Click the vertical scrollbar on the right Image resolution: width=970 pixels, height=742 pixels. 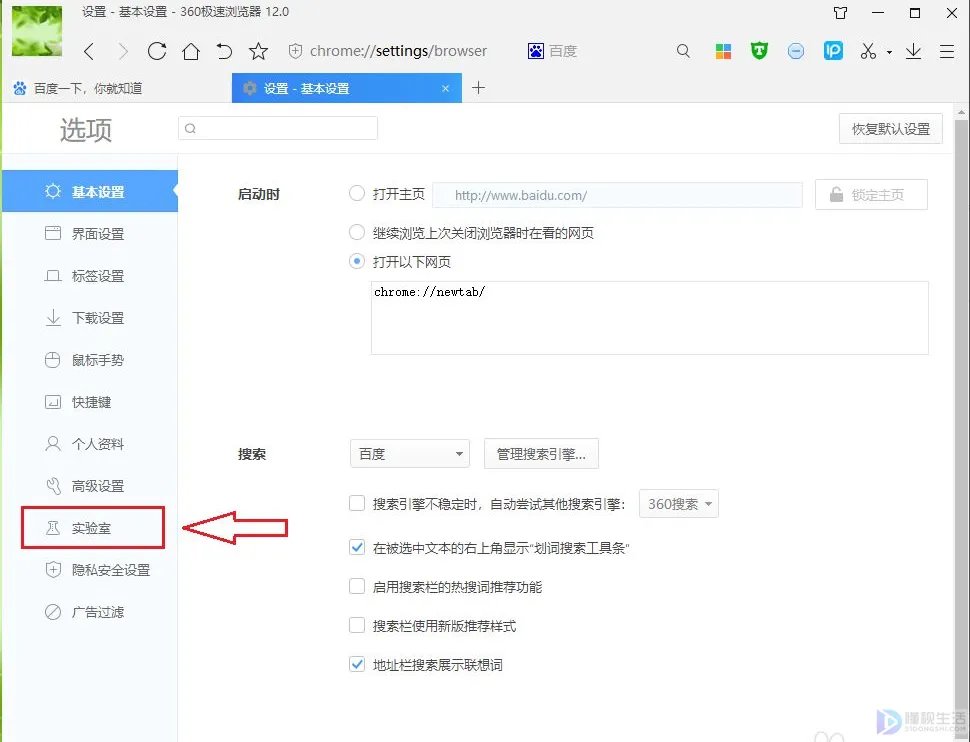pyautogui.click(x=961, y=423)
